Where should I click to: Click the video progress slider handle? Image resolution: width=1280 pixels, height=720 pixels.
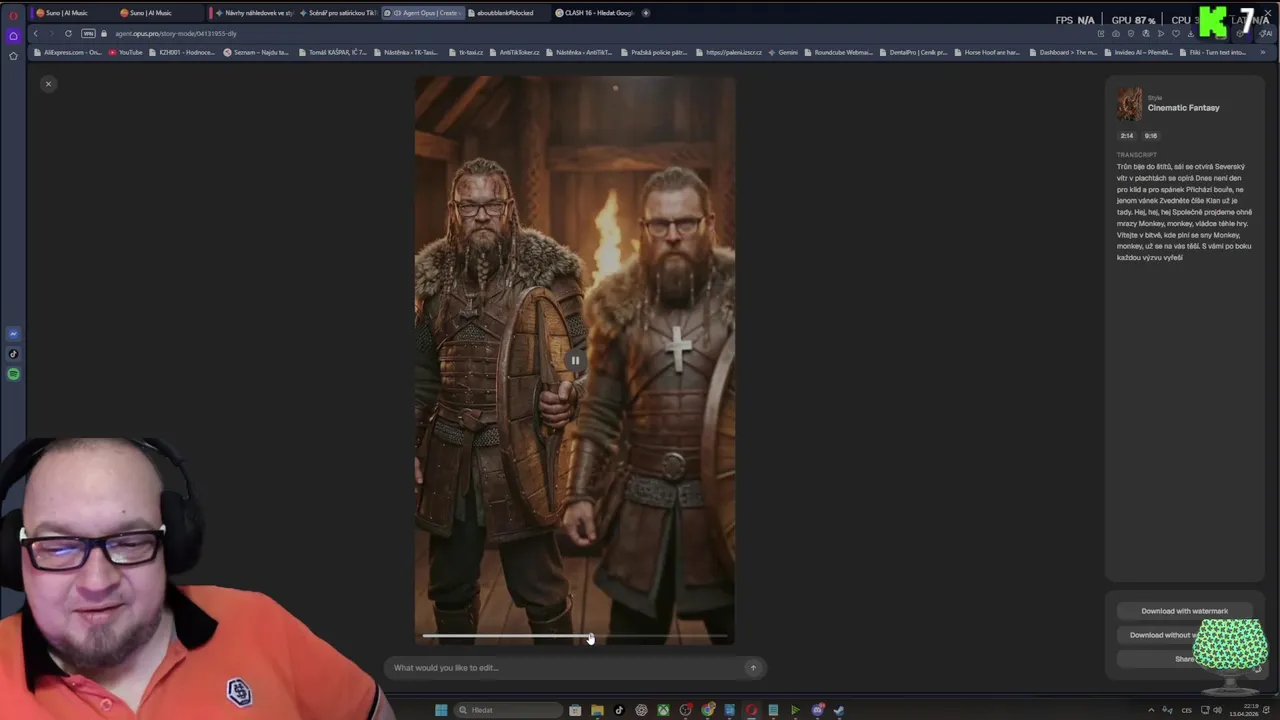coord(590,638)
